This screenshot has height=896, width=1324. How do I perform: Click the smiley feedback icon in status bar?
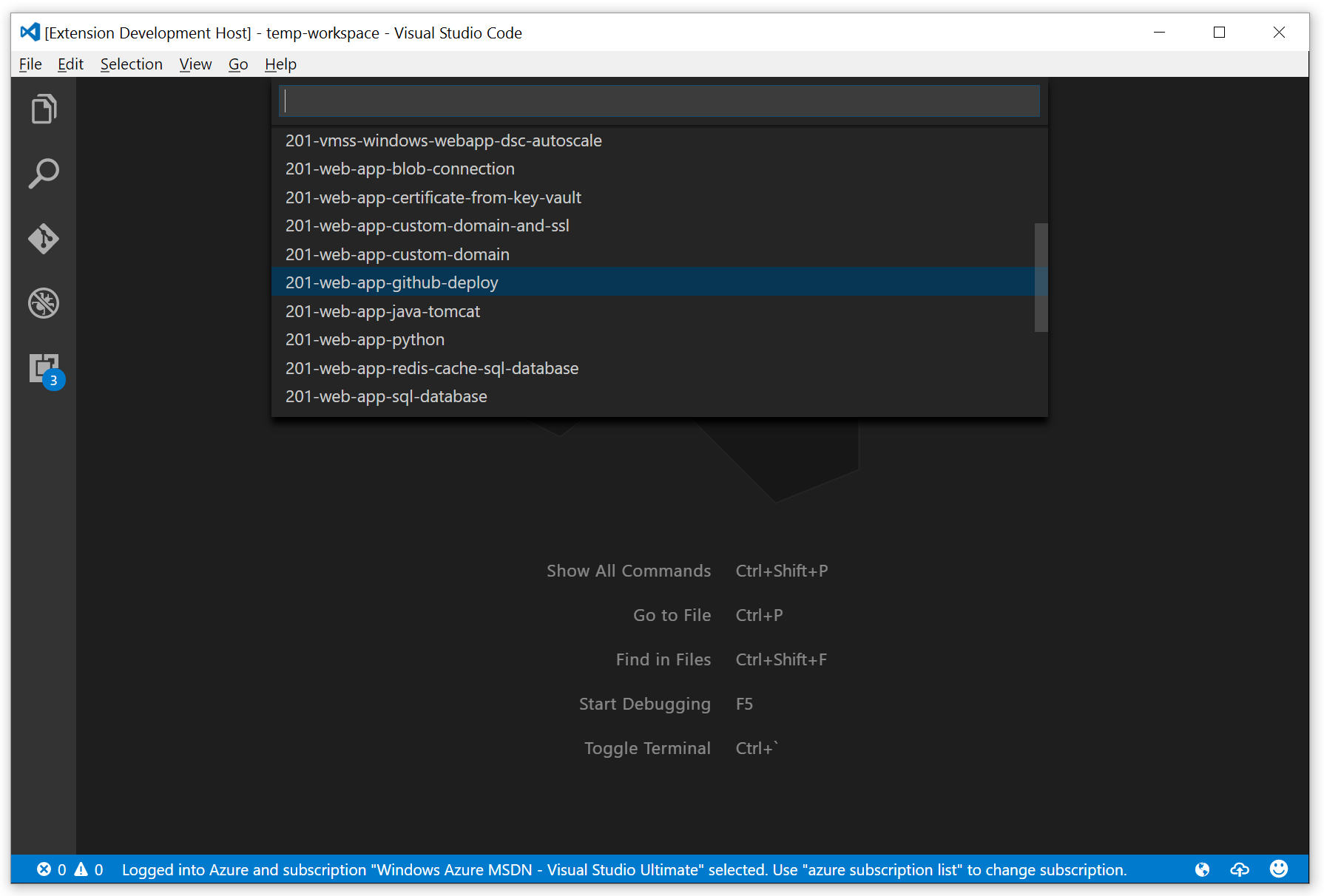pos(1279,869)
